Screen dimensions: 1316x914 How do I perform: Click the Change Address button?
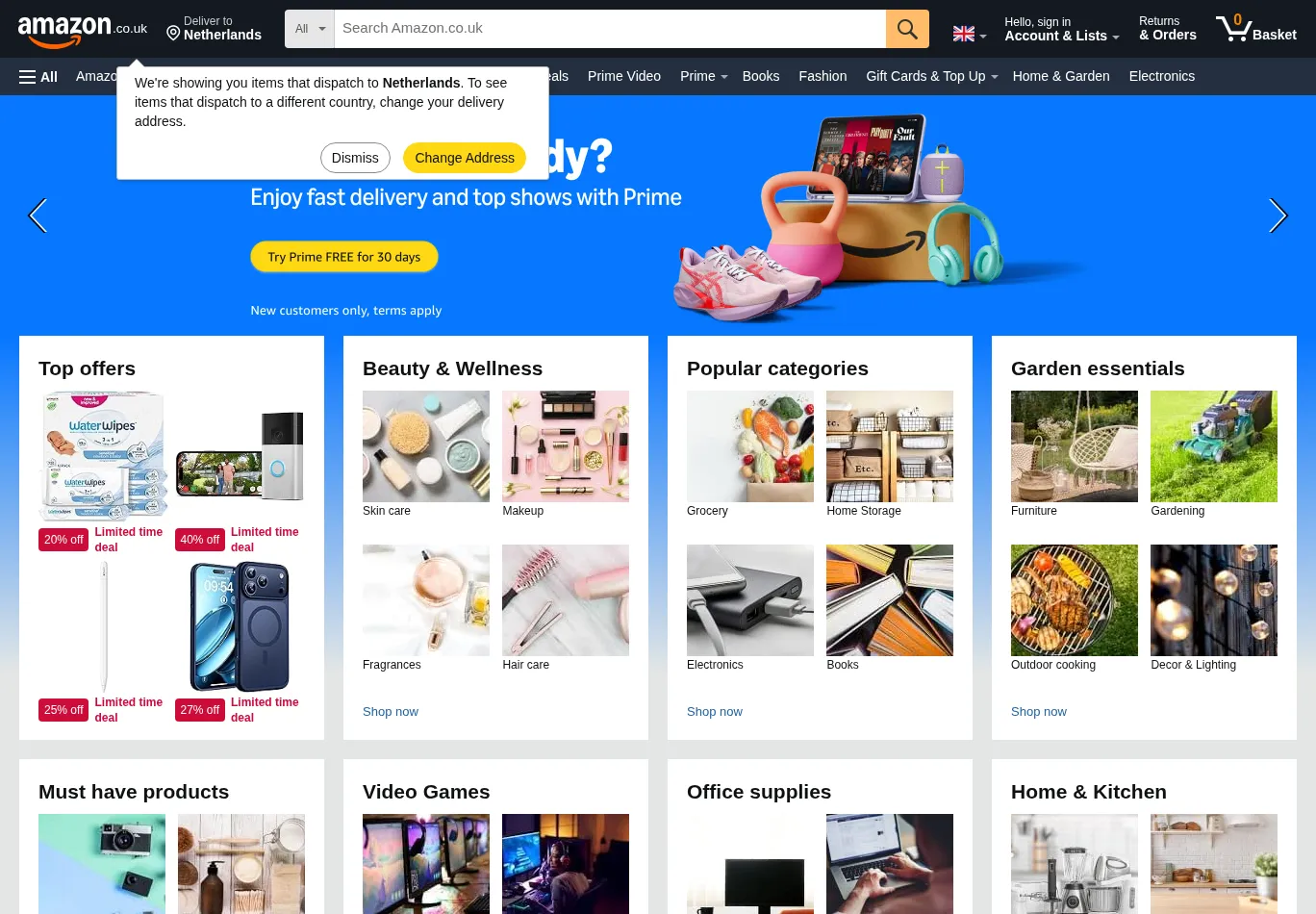(x=465, y=158)
